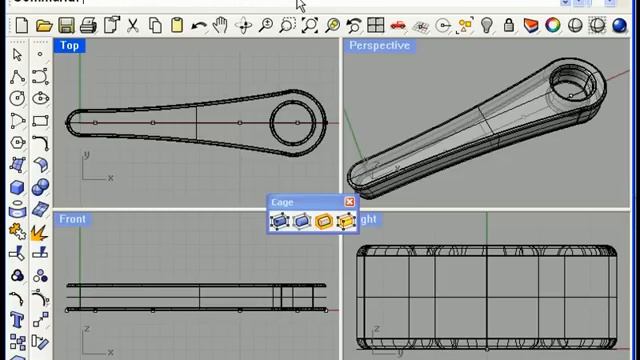Click the red car set view icon
This screenshot has width=640, height=360.
pos(398,26)
